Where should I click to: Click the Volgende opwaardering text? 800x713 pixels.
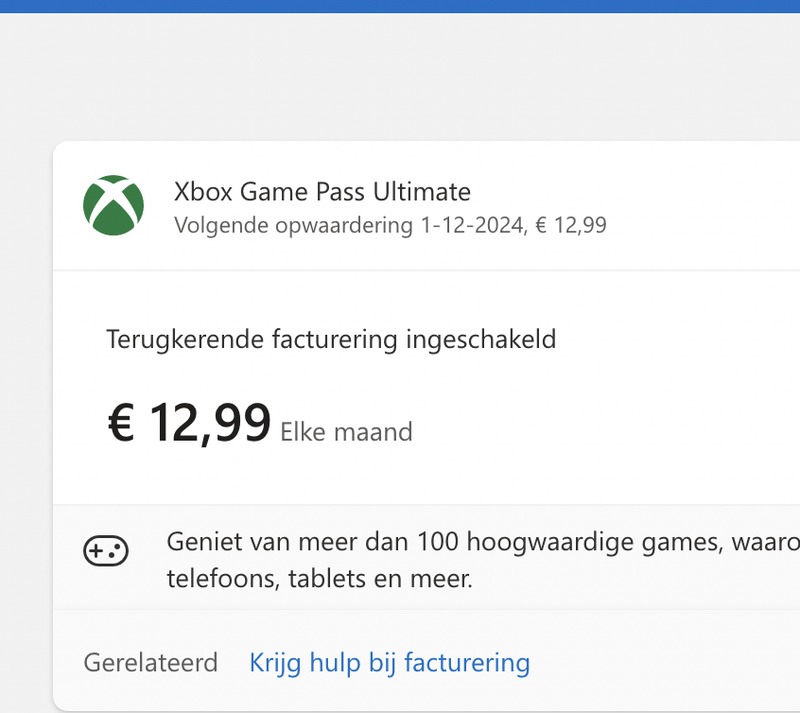click(x=293, y=225)
